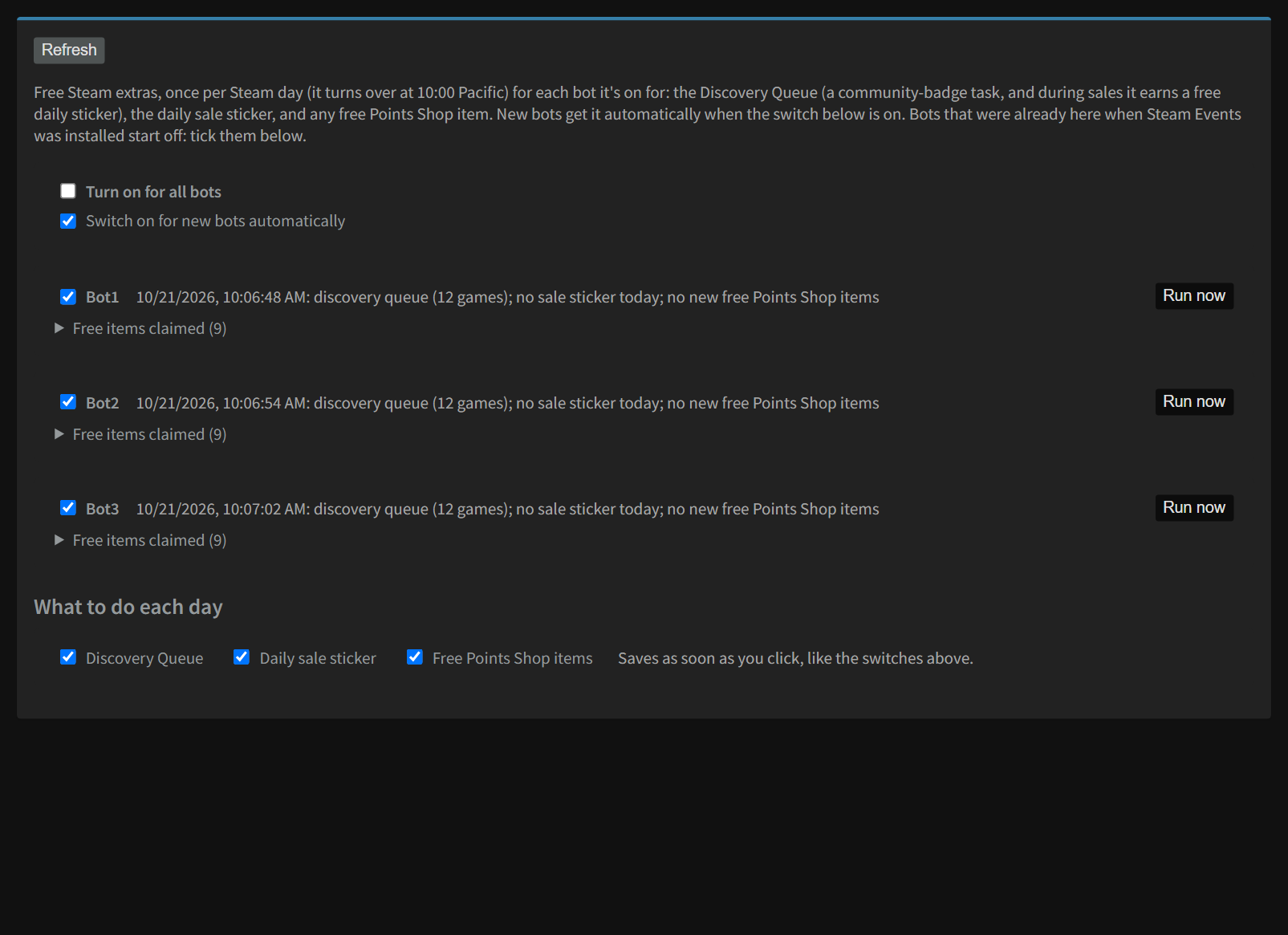1288x935 pixels.
Task: Click the 'Saves as soon as you click' note
Action: pyautogui.click(x=795, y=658)
